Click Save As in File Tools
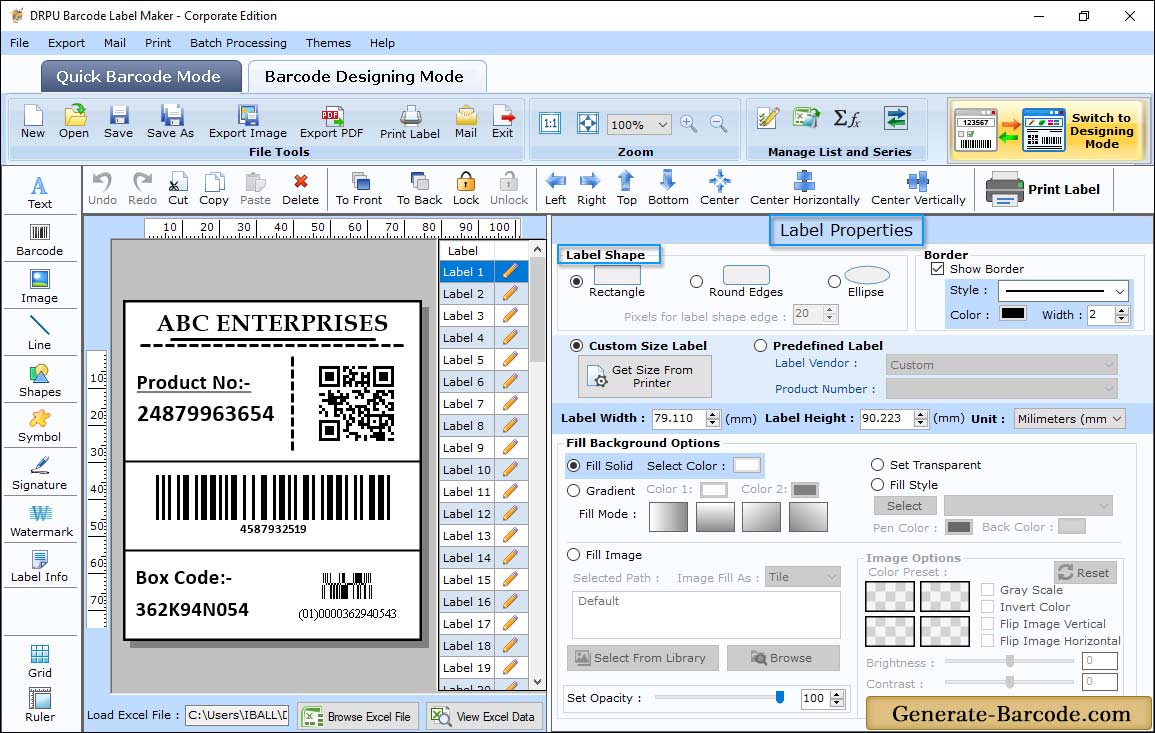The width and height of the screenshot is (1155, 733). pos(170,122)
